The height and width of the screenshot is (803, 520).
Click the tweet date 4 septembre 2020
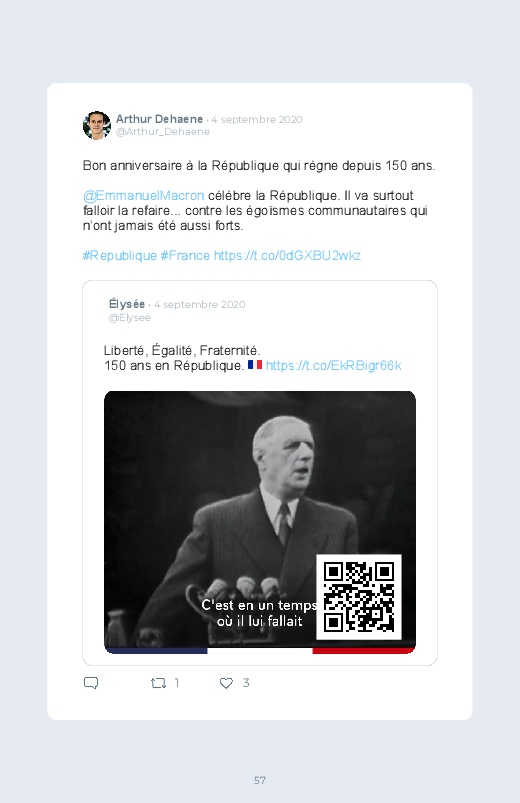257,119
